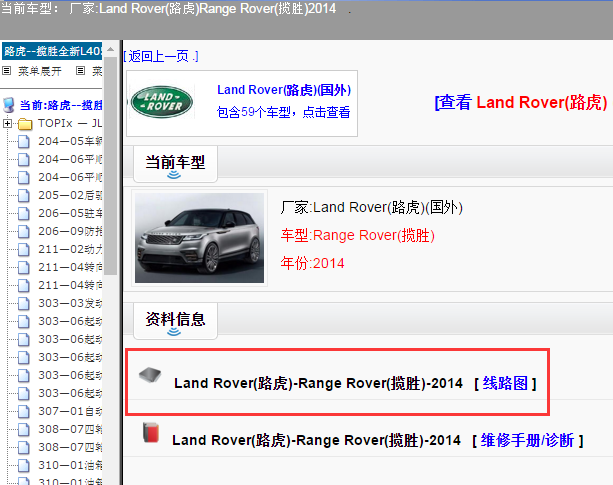Click the silver Range Rover car thumbnail
Image resolution: width=613 pixels, height=485 pixels.
pyautogui.click(x=199, y=238)
